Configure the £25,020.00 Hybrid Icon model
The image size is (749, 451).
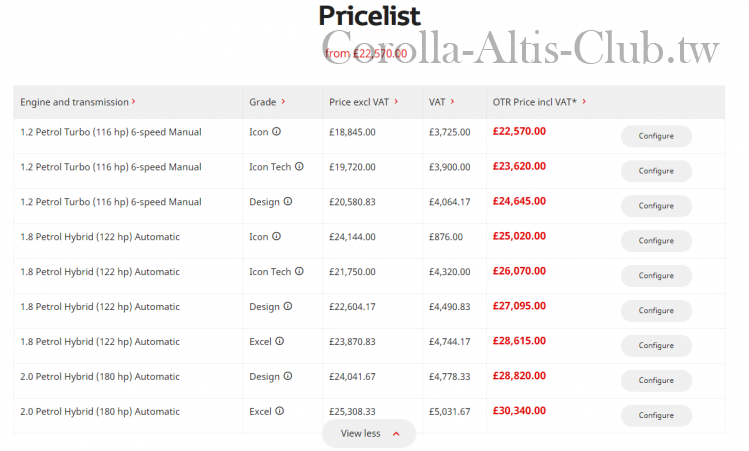[656, 241]
